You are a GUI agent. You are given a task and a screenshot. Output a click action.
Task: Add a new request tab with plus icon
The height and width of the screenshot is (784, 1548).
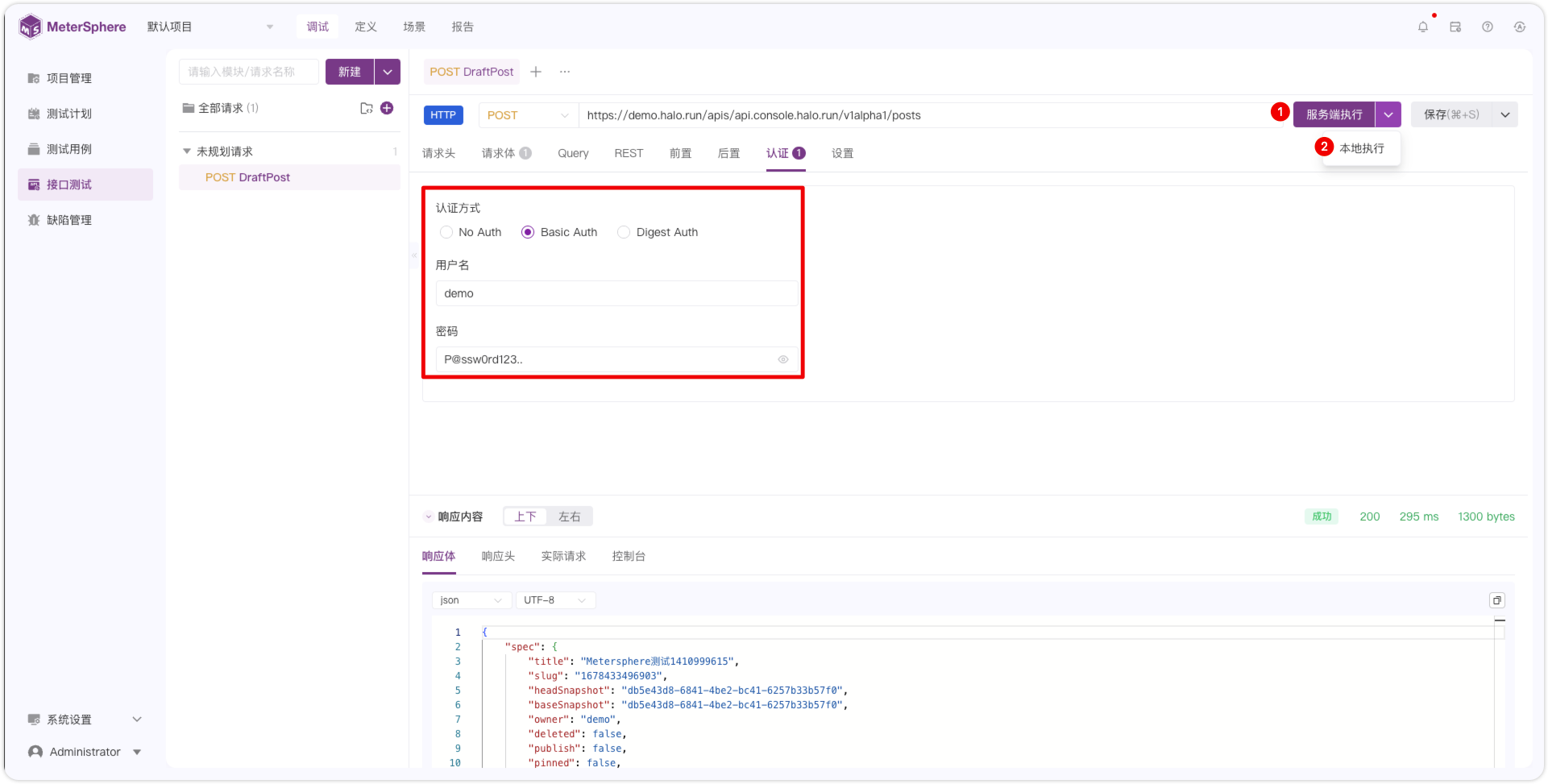(x=536, y=72)
